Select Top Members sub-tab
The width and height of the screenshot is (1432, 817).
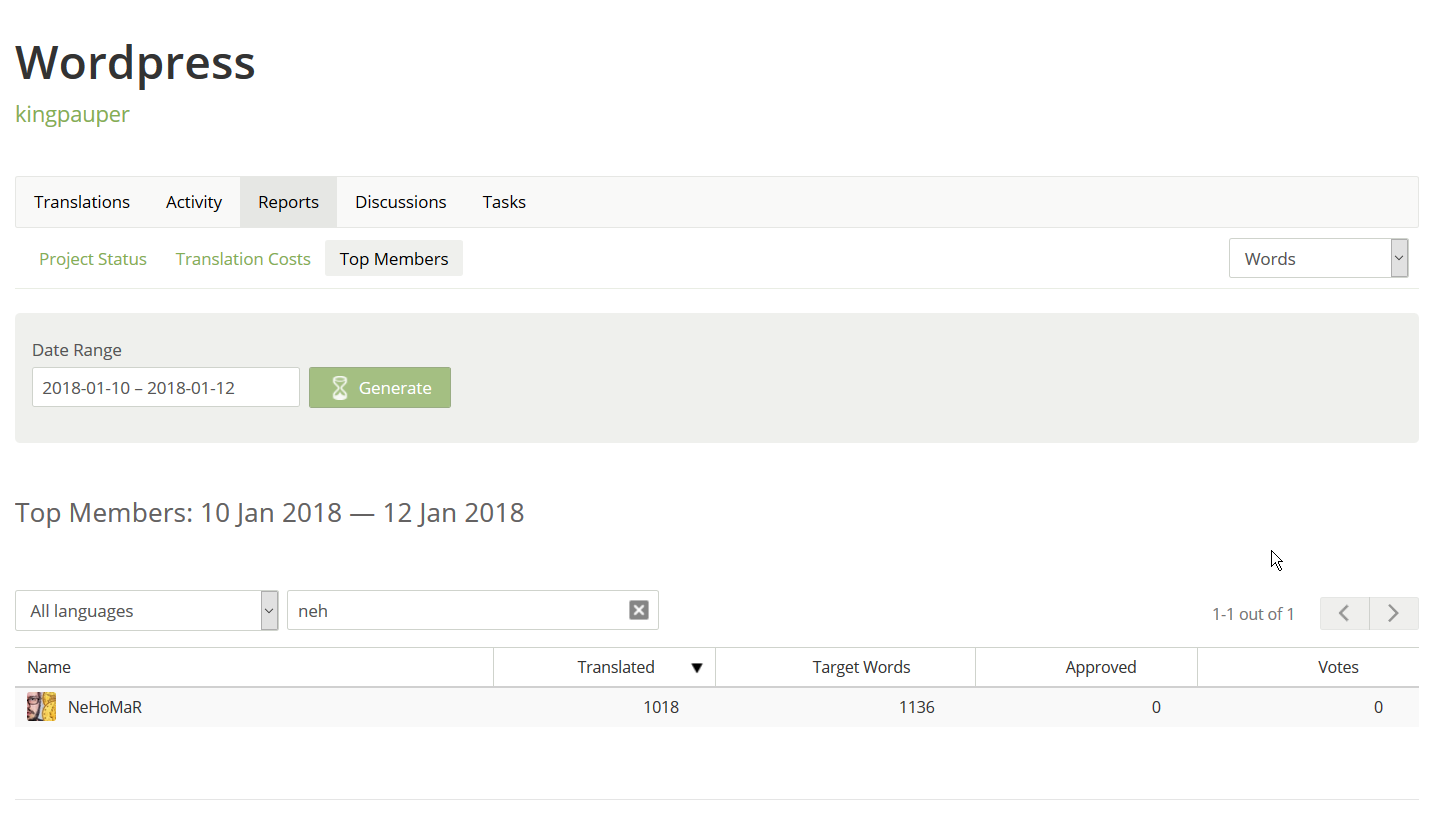point(394,259)
